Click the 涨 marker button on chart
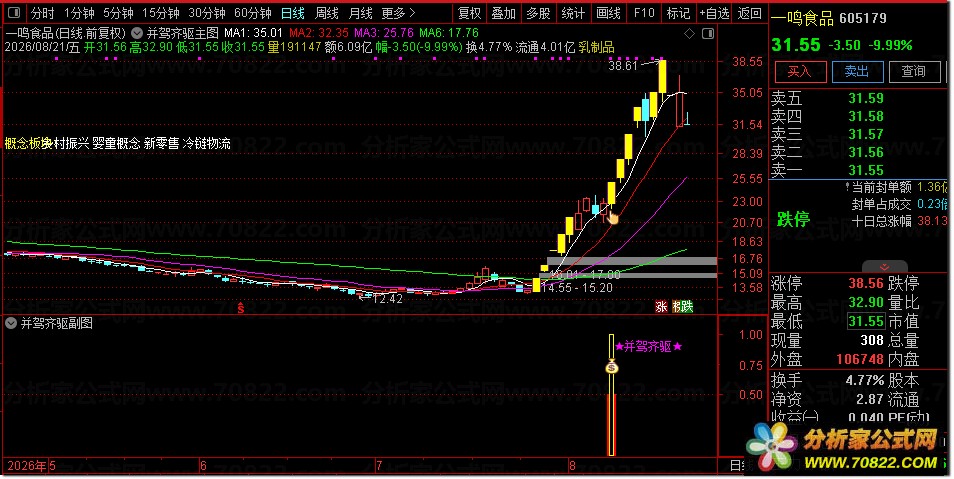This screenshot has height=479, width=954. [x=661, y=307]
